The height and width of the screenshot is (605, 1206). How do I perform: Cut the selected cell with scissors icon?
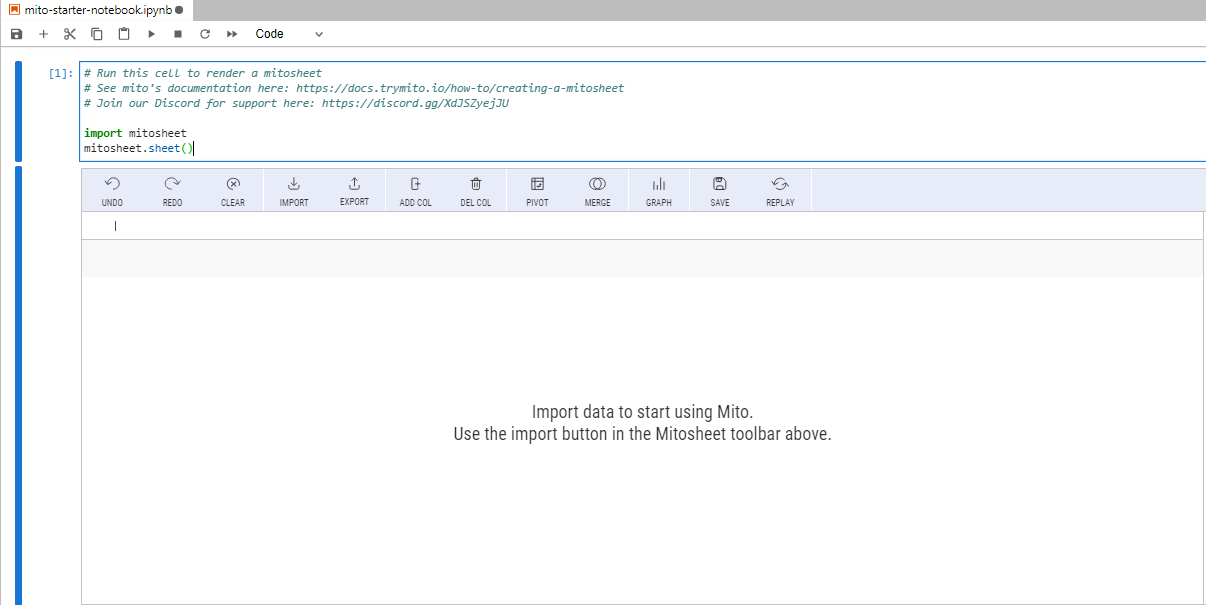(x=70, y=34)
